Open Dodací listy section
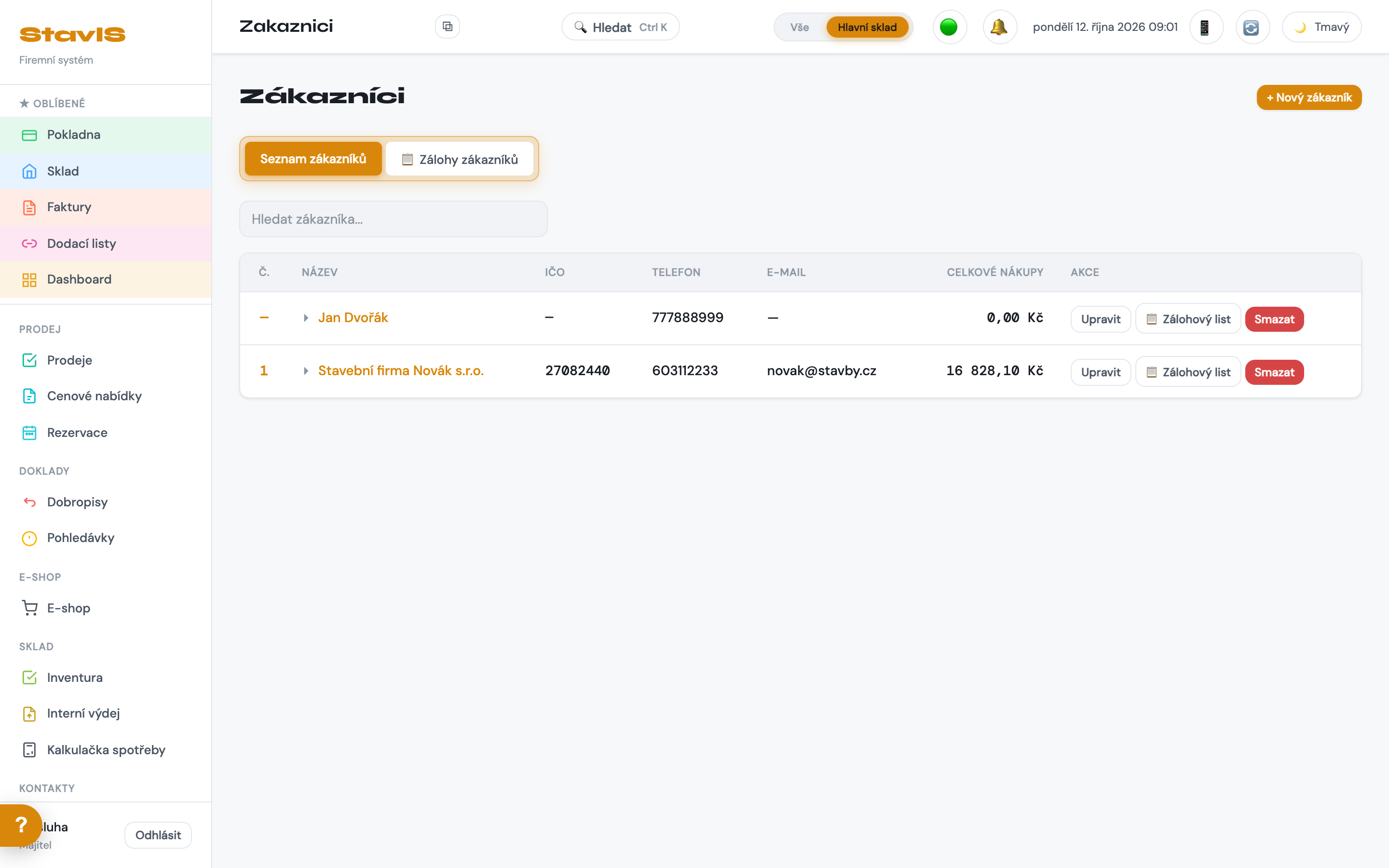The image size is (1389, 868). pyautogui.click(x=106, y=244)
